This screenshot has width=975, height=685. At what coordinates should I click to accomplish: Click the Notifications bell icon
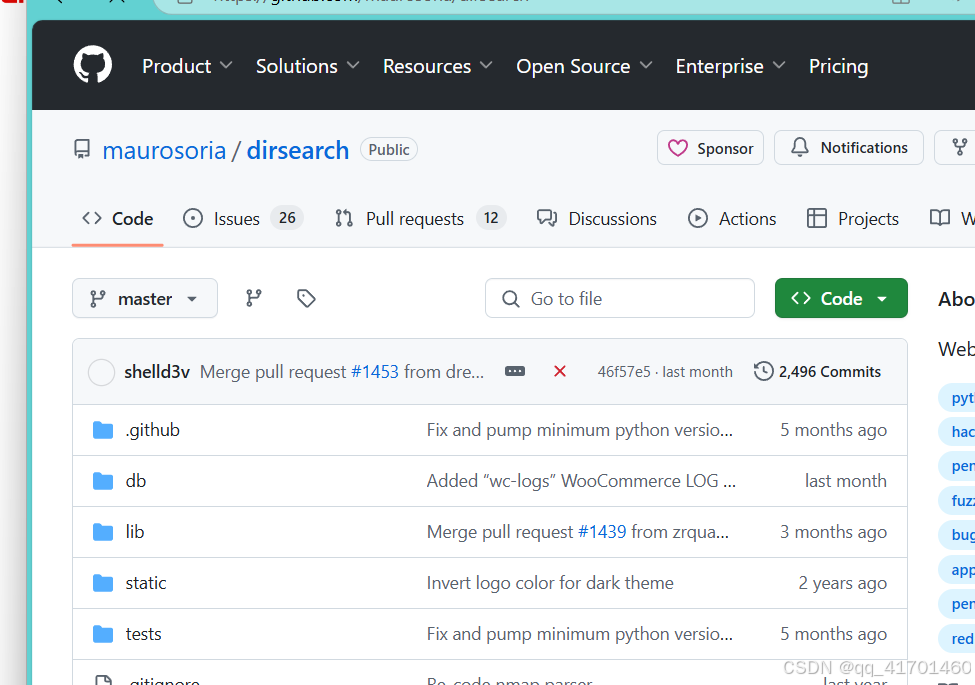pyautogui.click(x=800, y=148)
